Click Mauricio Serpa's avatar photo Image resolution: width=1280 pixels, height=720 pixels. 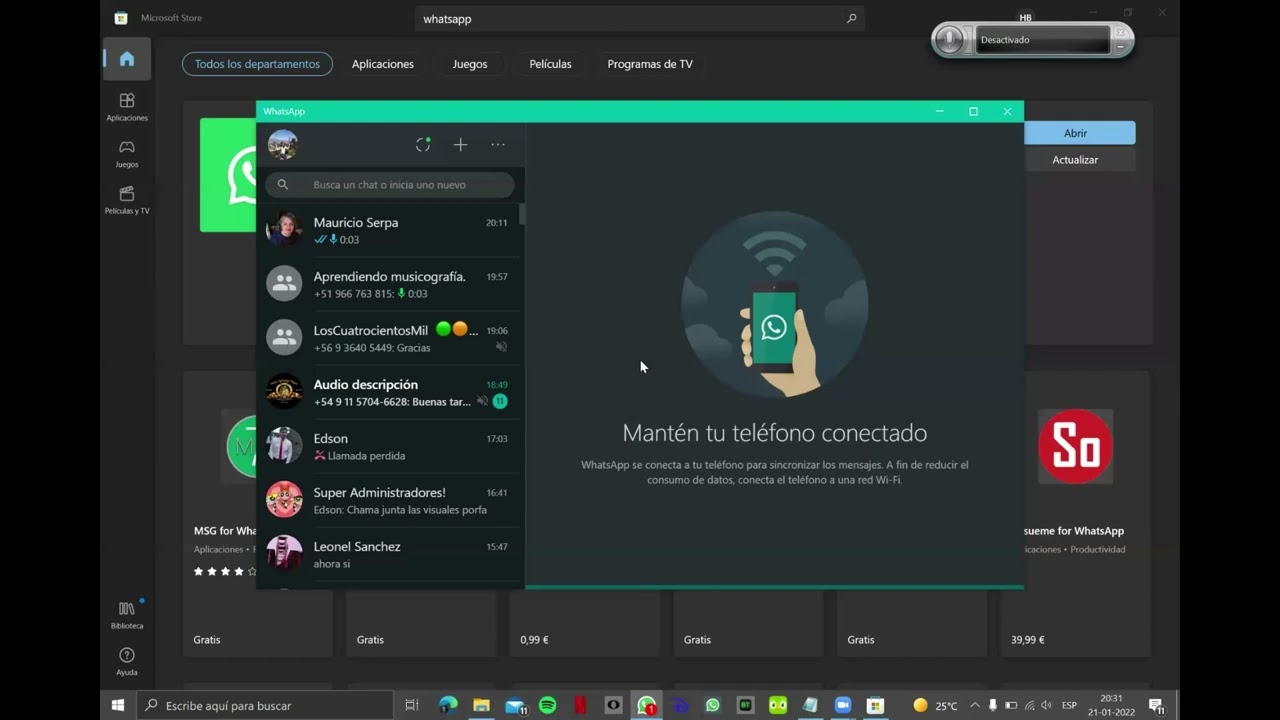click(x=284, y=229)
